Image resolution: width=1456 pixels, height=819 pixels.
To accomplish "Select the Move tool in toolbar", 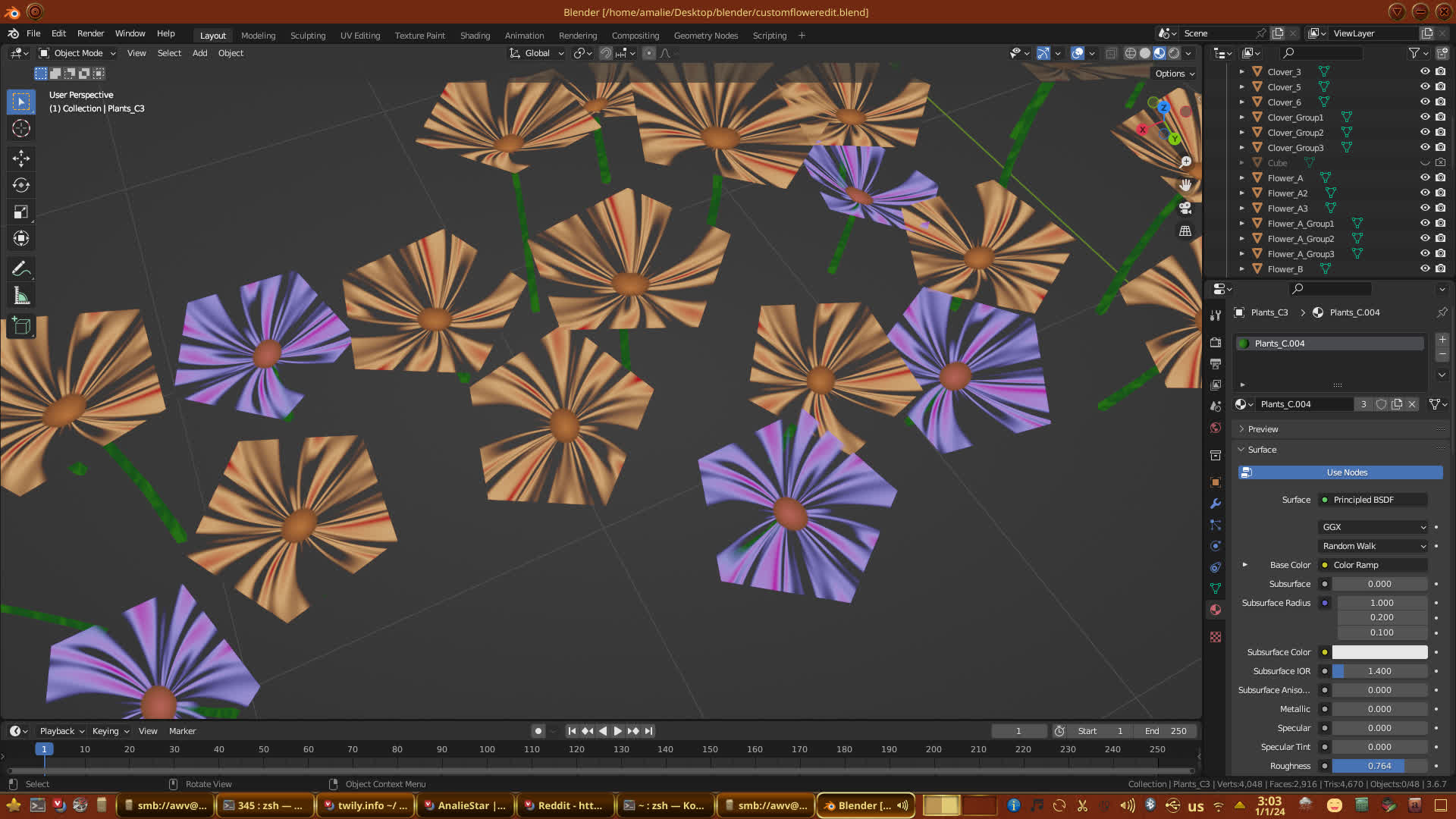I will [x=21, y=158].
